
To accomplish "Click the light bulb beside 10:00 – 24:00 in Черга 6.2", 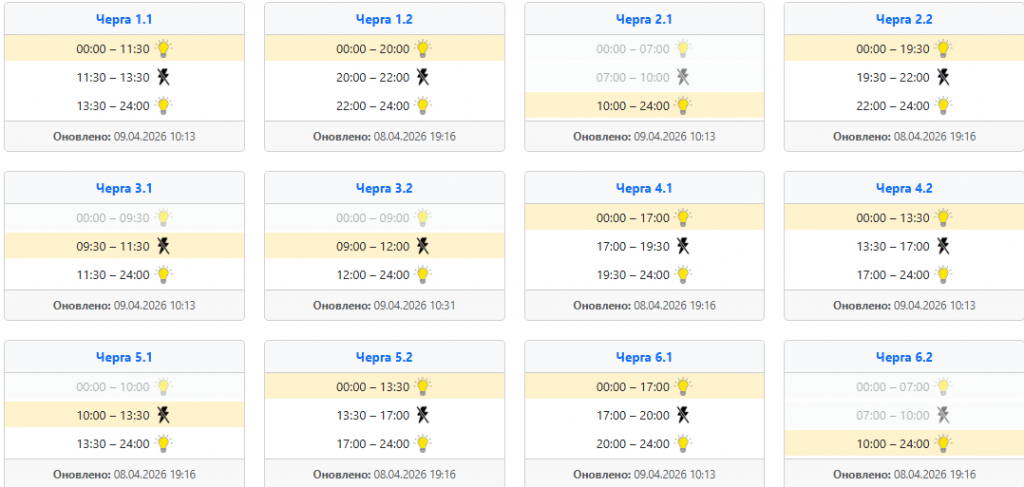I will click(943, 443).
